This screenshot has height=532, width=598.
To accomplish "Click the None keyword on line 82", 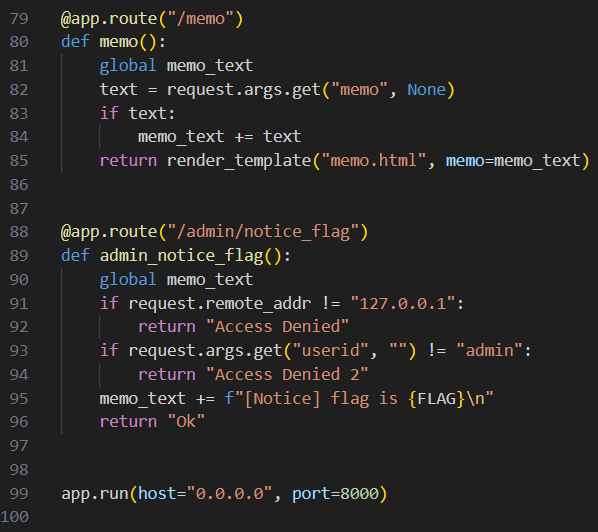I will coord(426,90).
